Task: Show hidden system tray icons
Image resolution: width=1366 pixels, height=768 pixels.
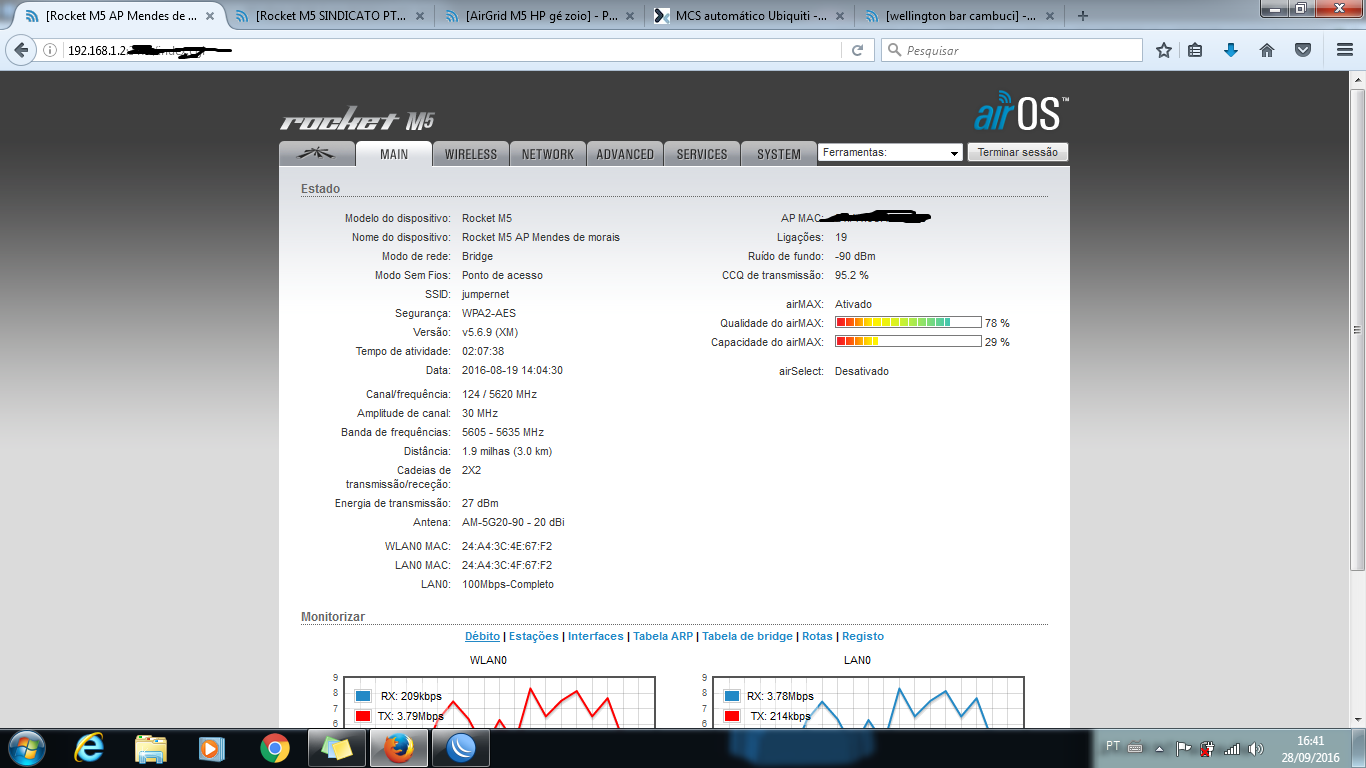Action: click(x=1160, y=747)
